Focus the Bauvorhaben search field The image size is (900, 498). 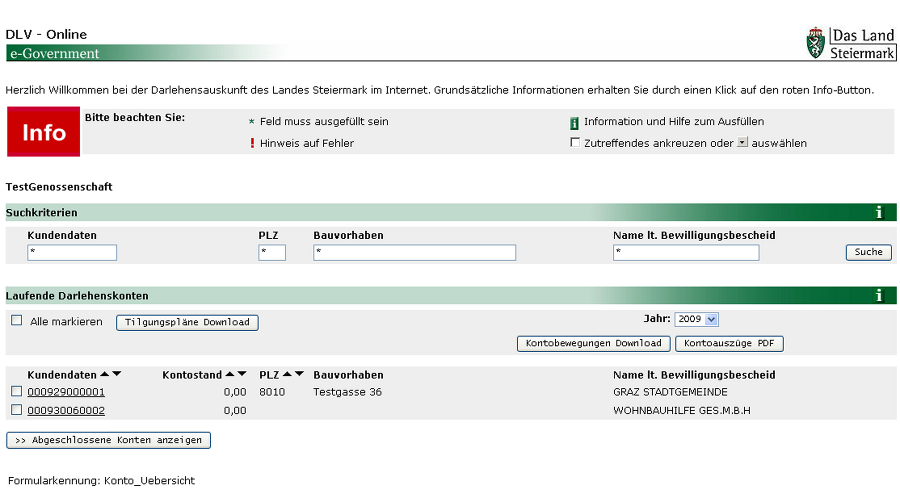[414, 252]
